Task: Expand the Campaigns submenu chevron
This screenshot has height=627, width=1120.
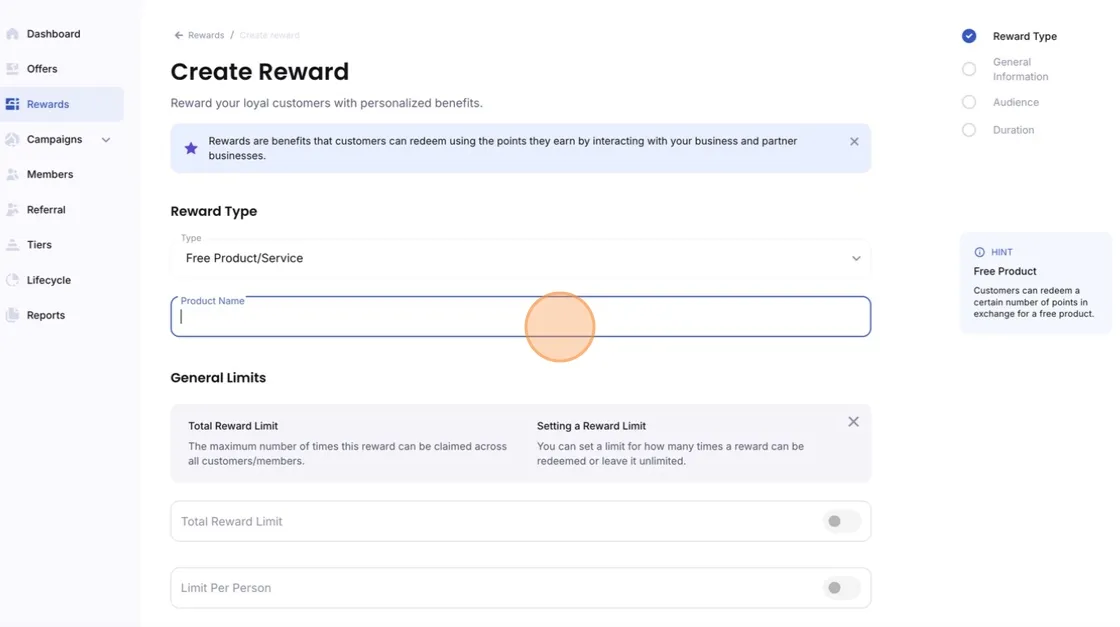Action: tap(106, 140)
